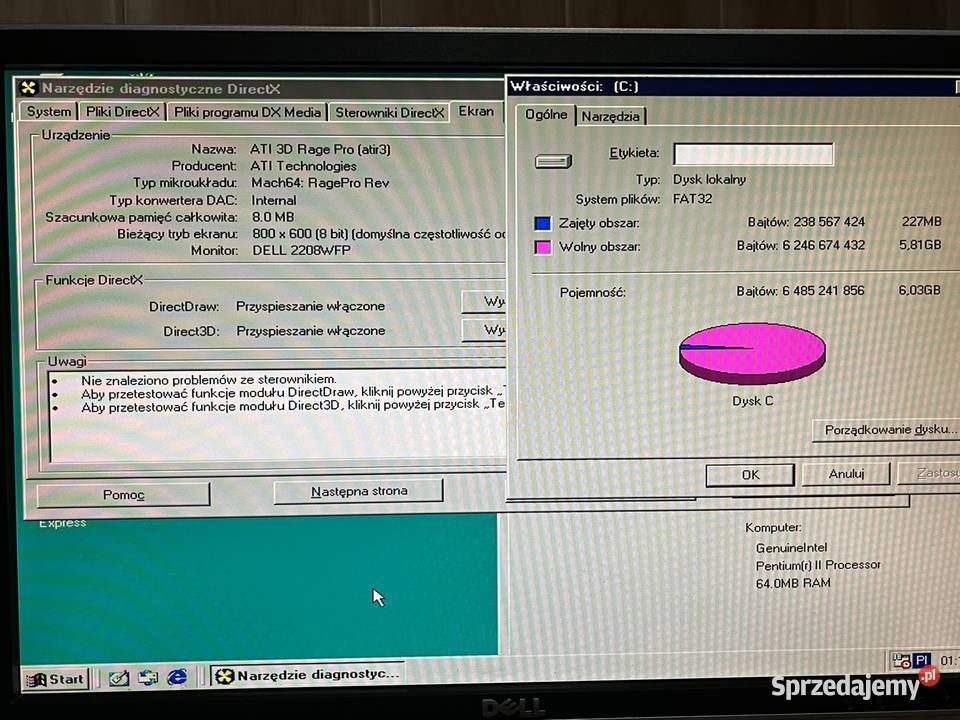Click the Direct3D test button
The image size is (960, 720).
pyautogui.click(x=485, y=330)
